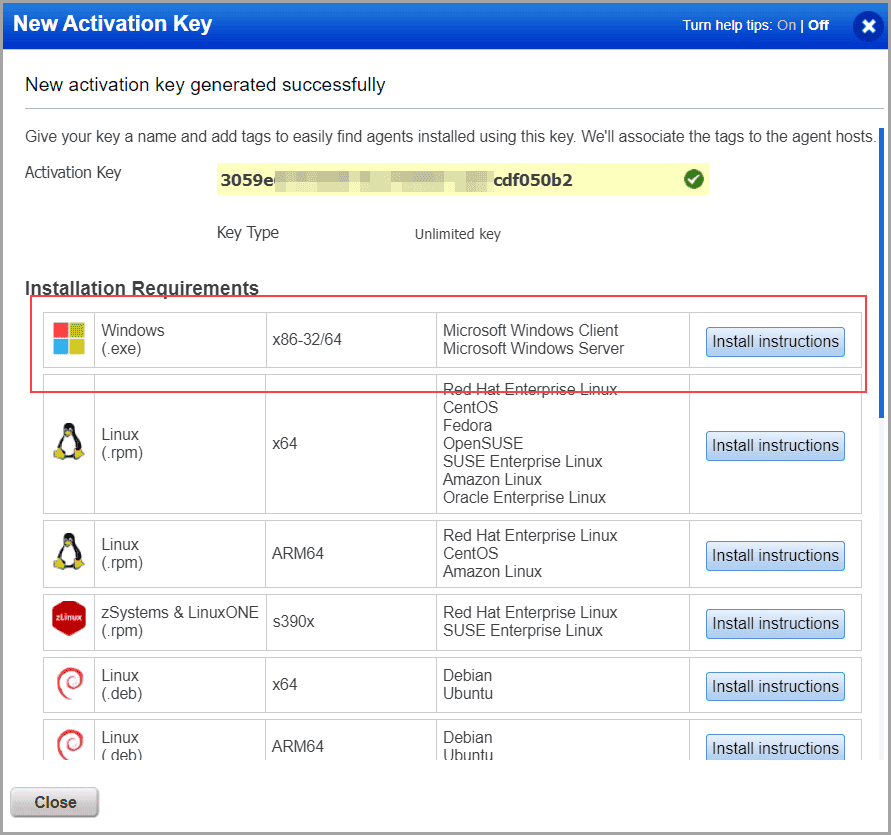891x835 pixels.
Task: Open Install instructions for Windows exe
Action: click(775, 341)
